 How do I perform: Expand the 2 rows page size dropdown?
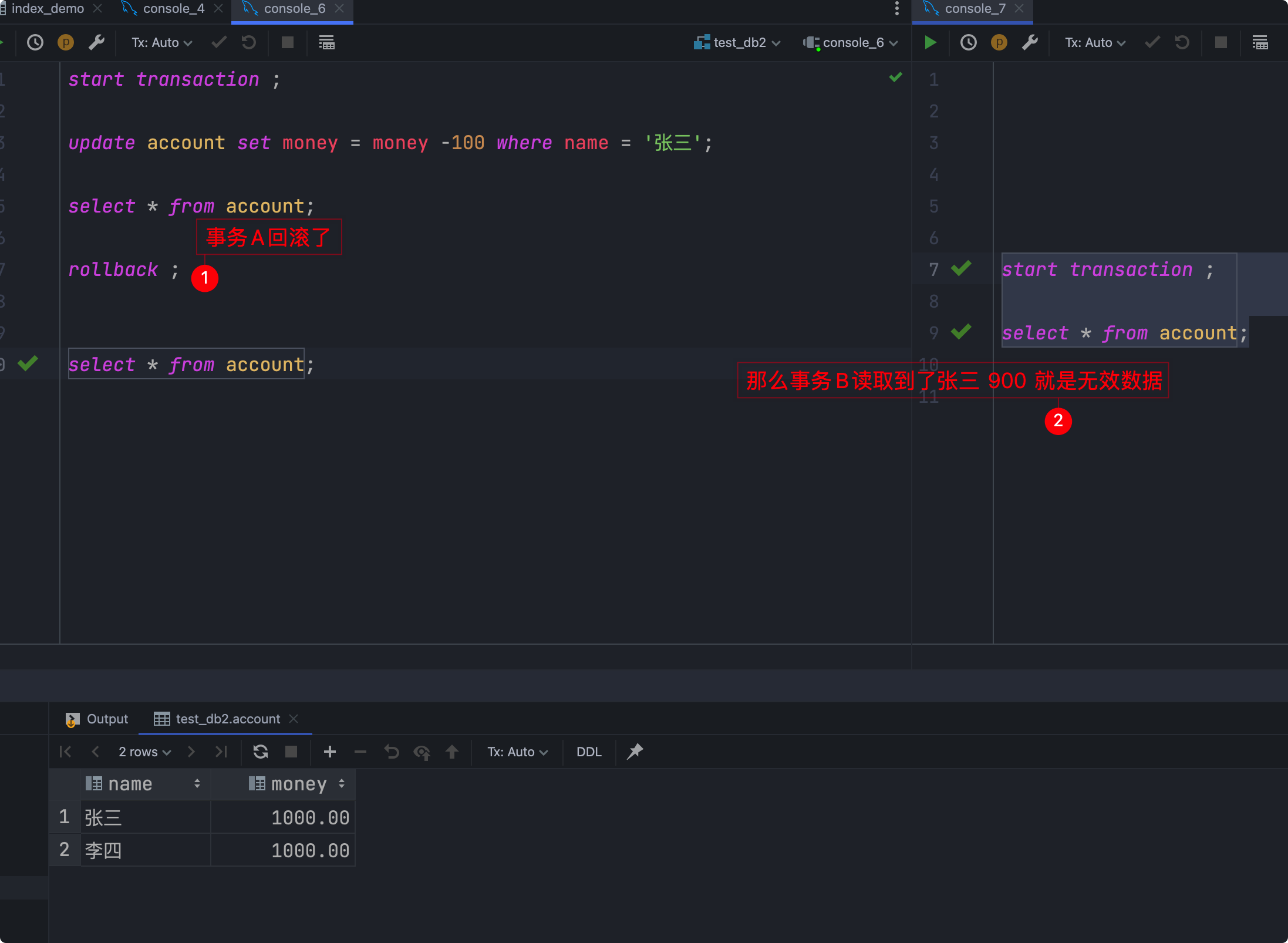click(144, 752)
